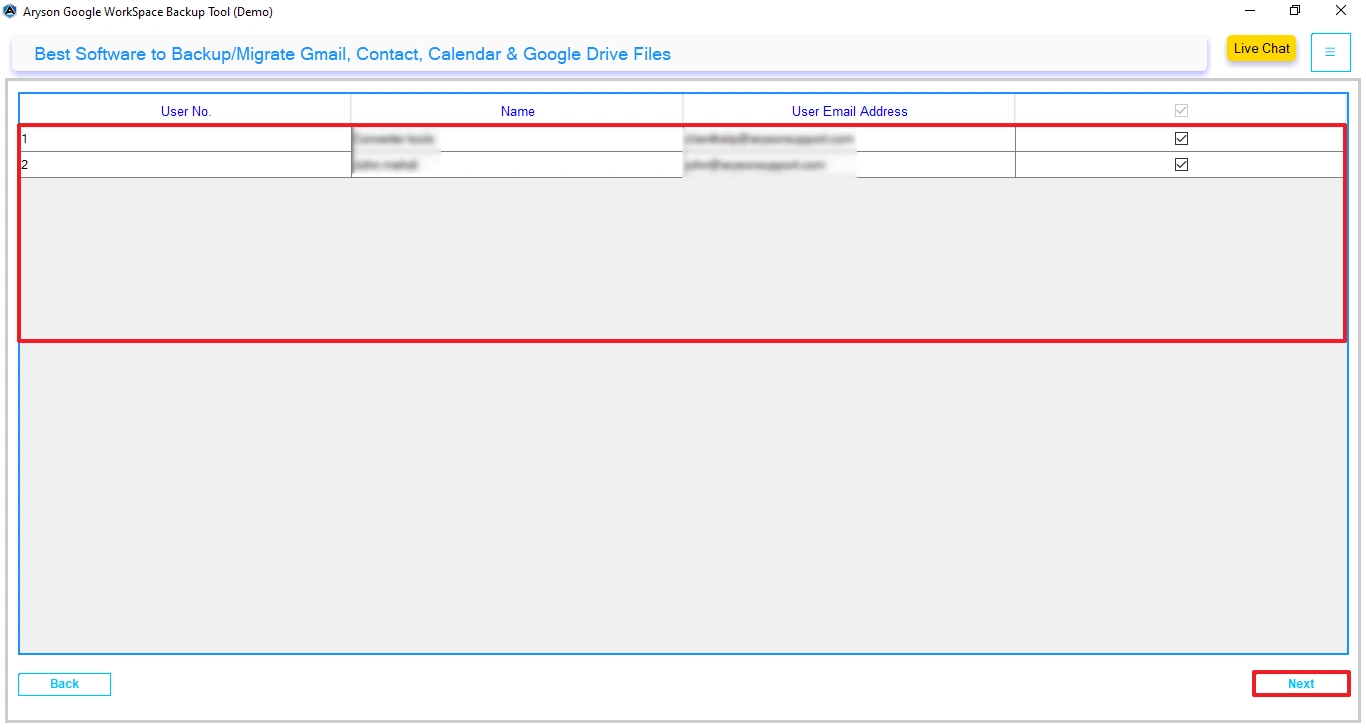The image size is (1366, 728).
Task: Click the Name column header
Action: 516,110
